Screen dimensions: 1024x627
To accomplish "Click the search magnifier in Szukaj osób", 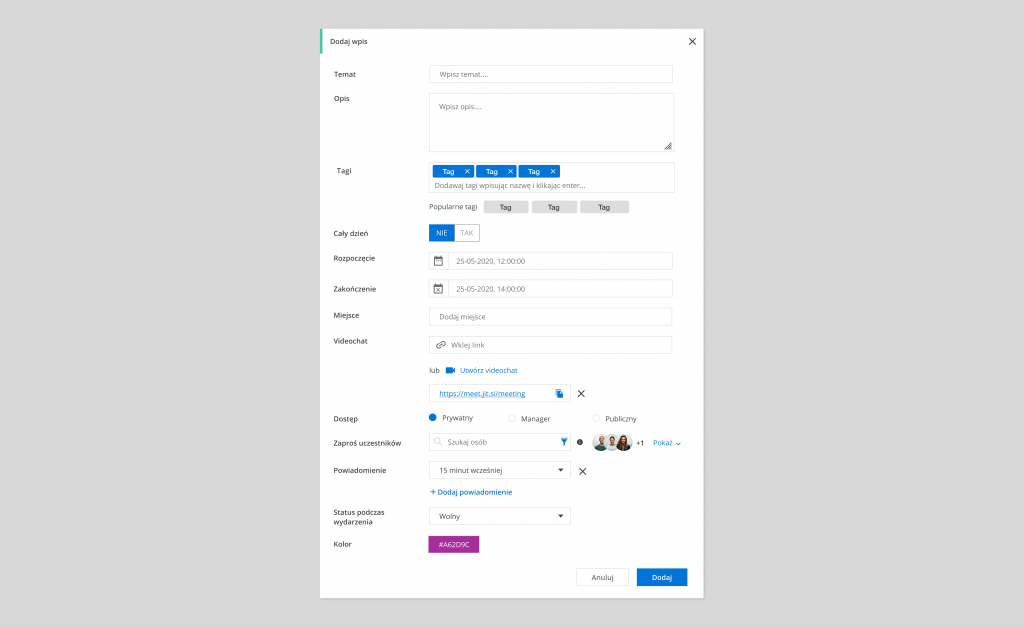I will point(438,442).
